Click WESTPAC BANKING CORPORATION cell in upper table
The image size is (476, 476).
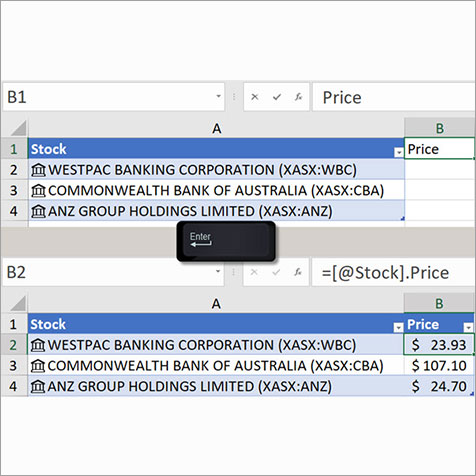[x=216, y=170]
